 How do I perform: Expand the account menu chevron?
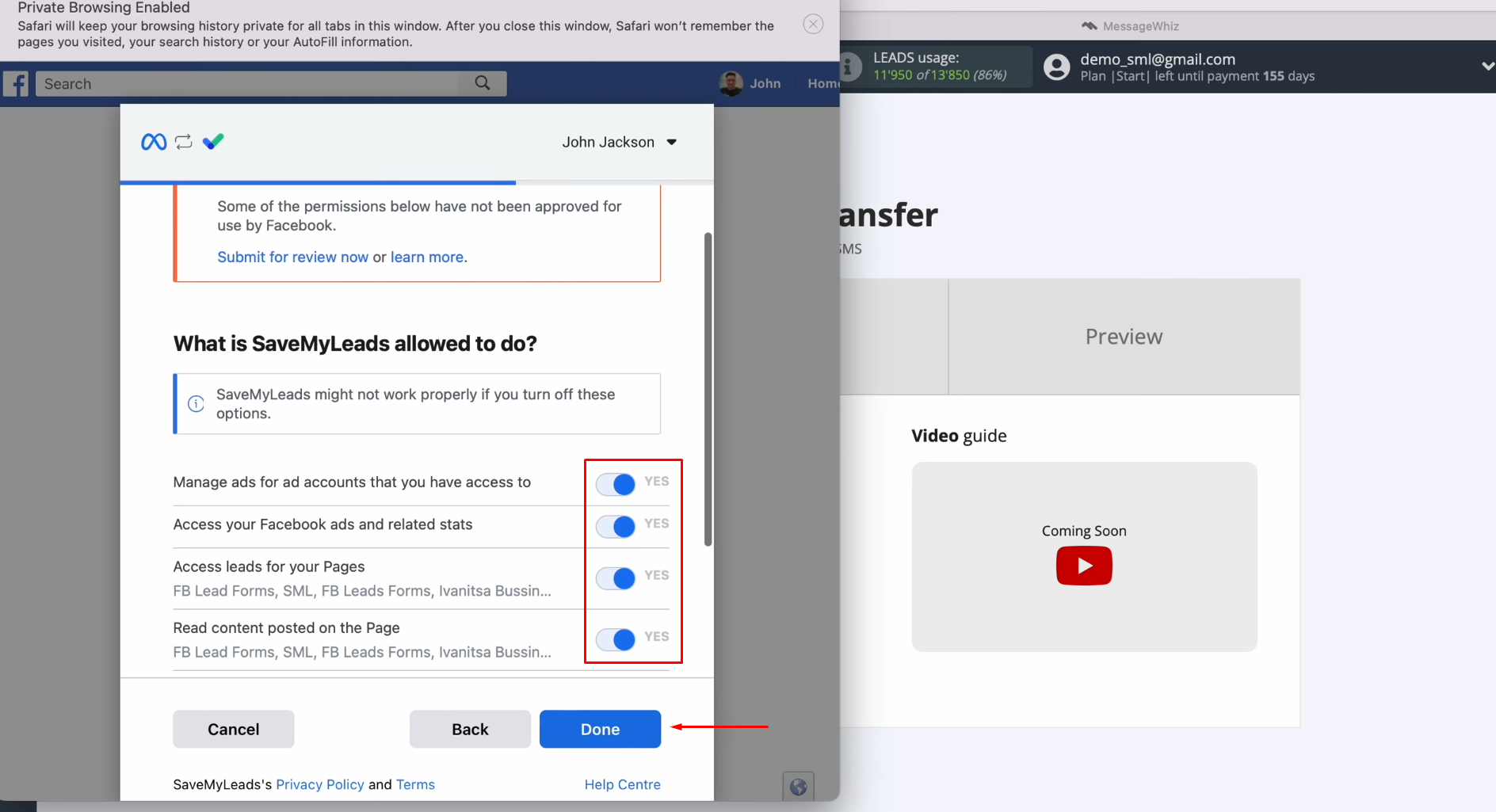tap(1487, 67)
